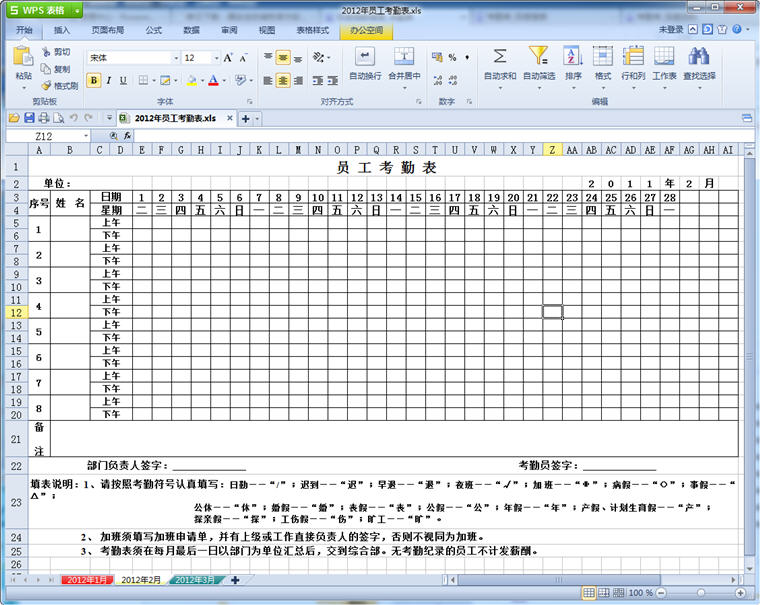Open the font size dropdown showing 12
The width and height of the screenshot is (760, 605).
coord(215,58)
